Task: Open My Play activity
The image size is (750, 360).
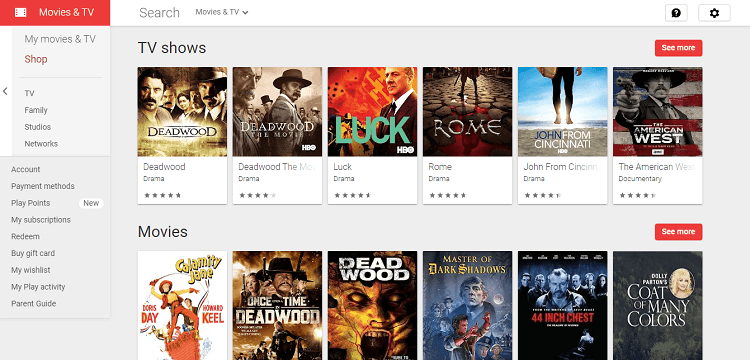Action: pyautogui.click(x=38, y=286)
